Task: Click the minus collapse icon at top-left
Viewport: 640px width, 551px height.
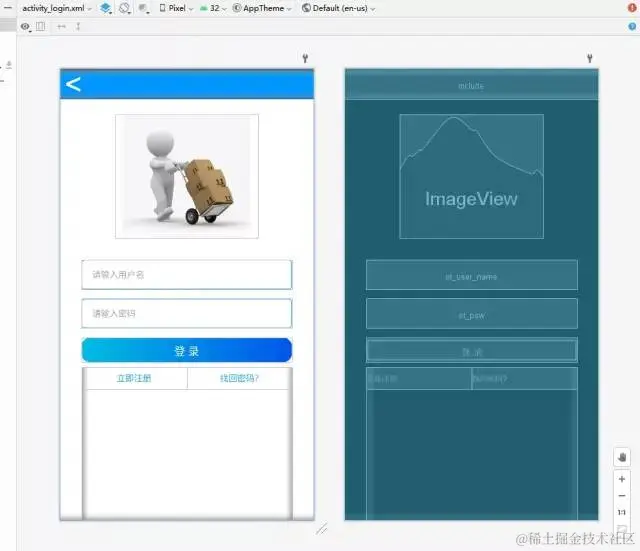Action: click(7, 7)
